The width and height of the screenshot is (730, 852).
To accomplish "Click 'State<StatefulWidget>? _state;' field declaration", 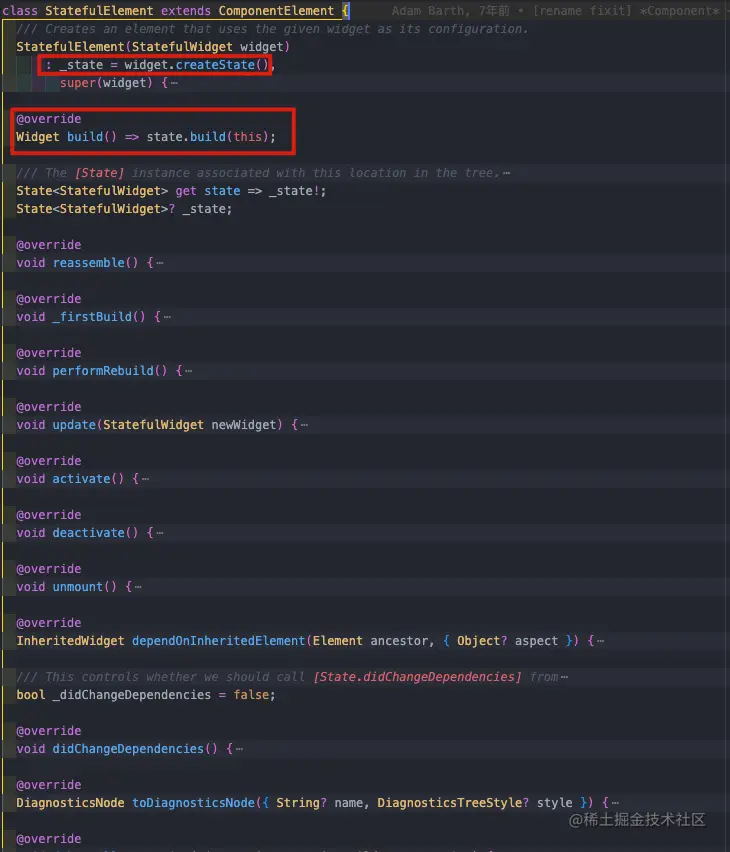I will pos(124,209).
